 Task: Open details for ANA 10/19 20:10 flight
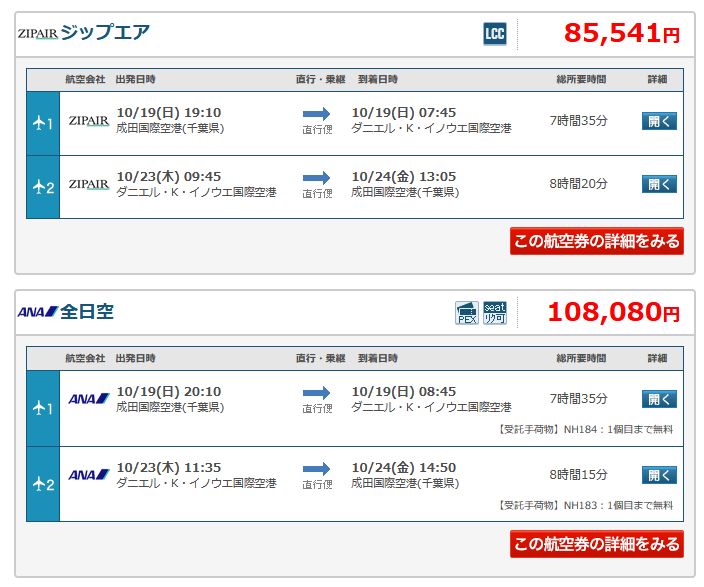659,399
